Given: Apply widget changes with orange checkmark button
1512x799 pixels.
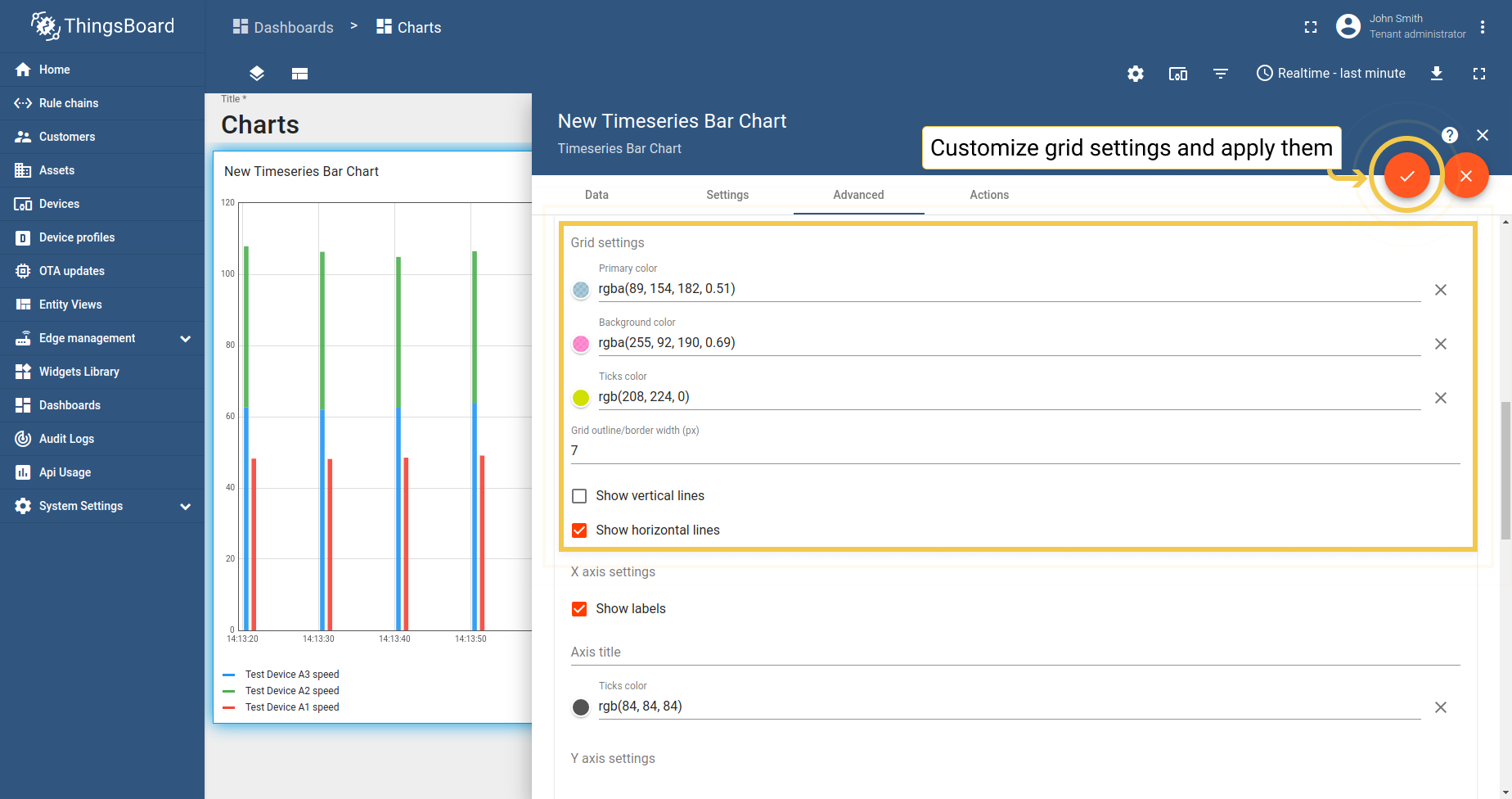Looking at the screenshot, I should tap(1406, 175).
